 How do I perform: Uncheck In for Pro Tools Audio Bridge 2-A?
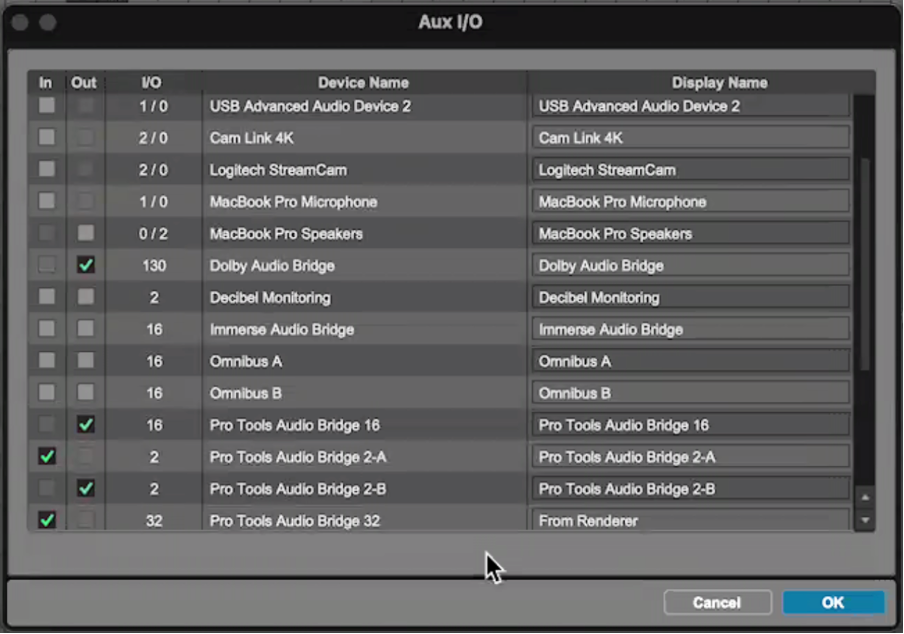(47, 457)
